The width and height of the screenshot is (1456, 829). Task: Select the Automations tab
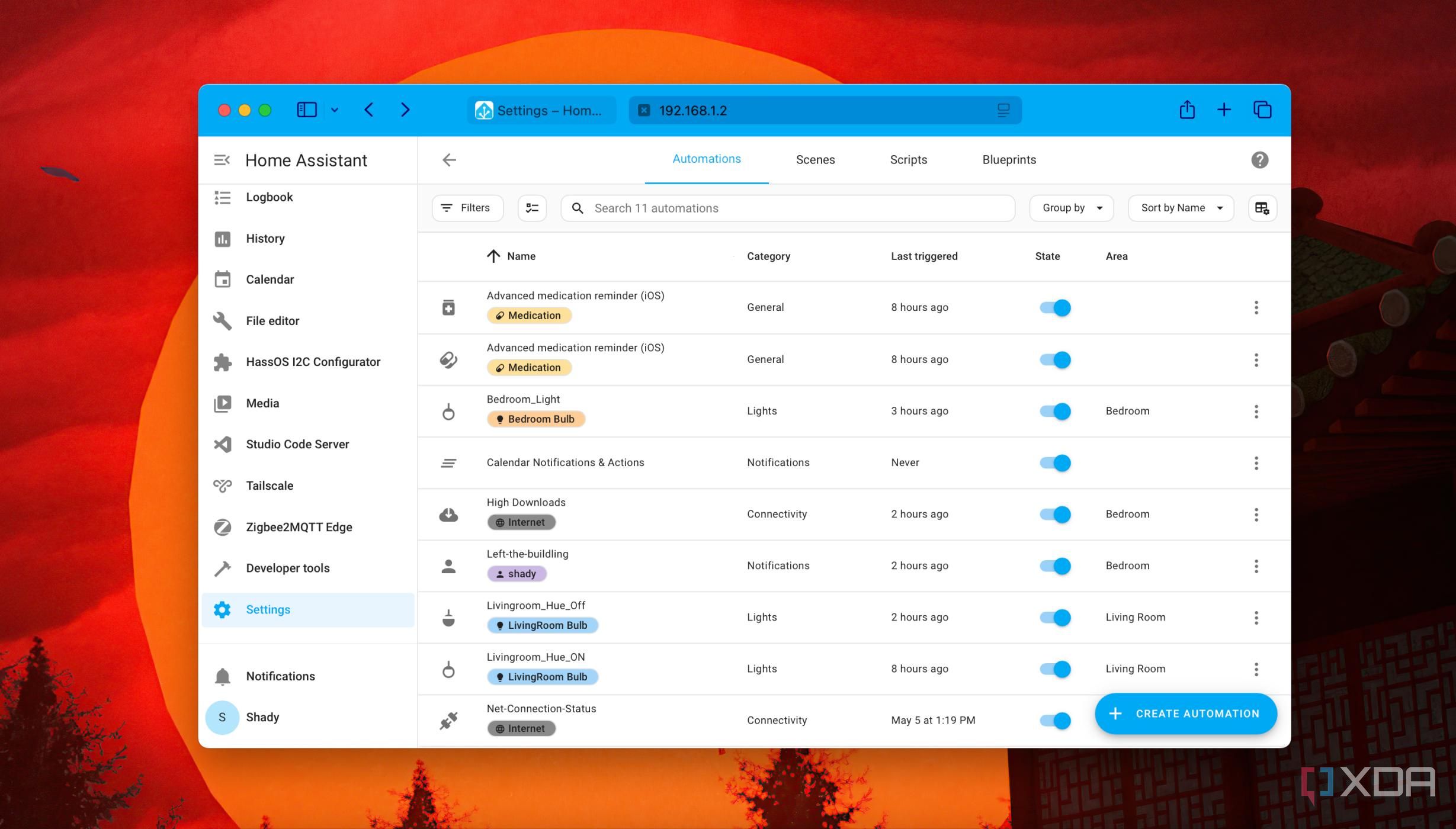706,159
